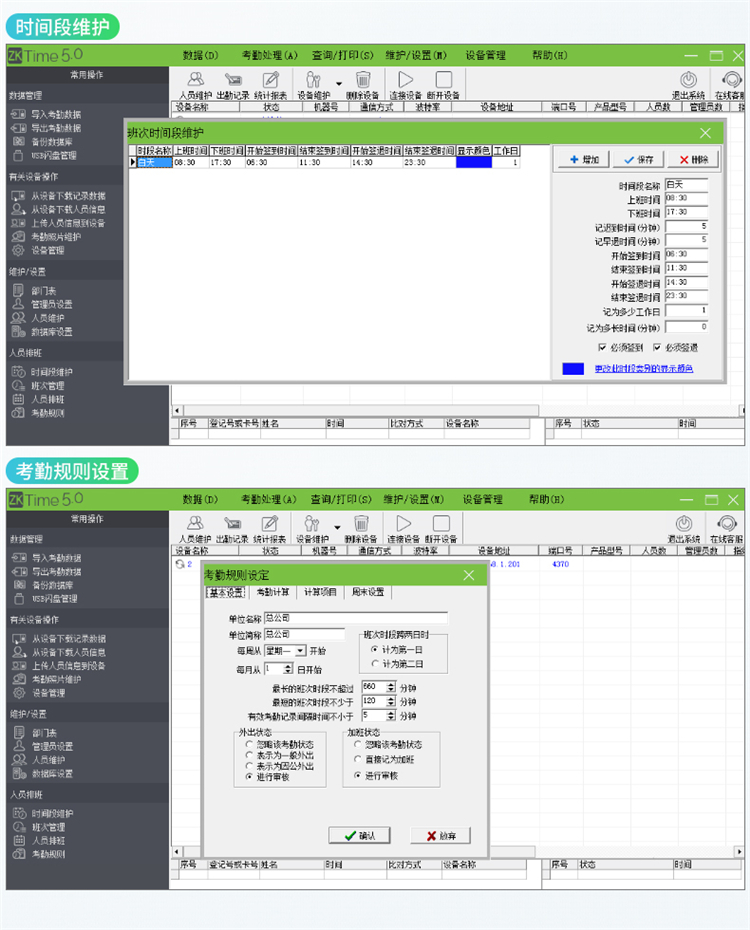Image resolution: width=750 pixels, height=930 pixels.
Task: Open the 周末设置 tab
Action: pyautogui.click(x=367, y=593)
